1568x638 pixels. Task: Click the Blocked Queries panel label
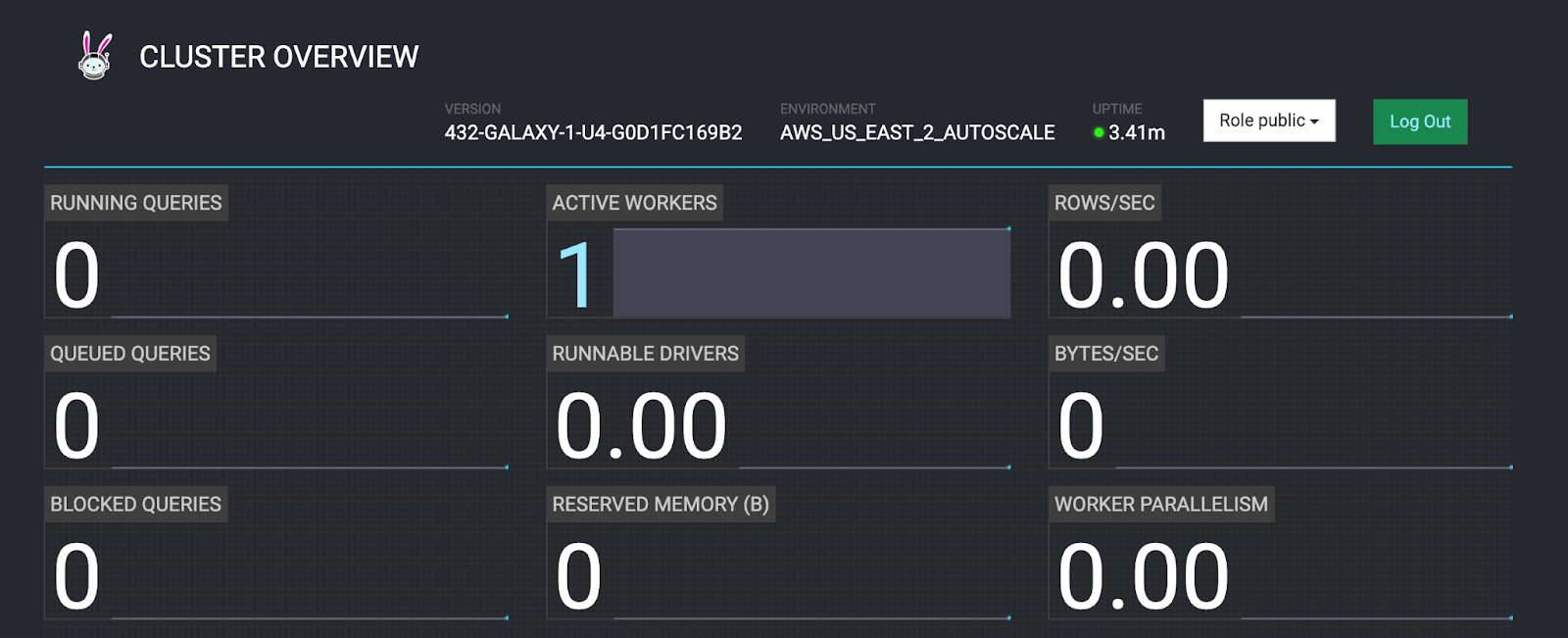coord(136,505)
